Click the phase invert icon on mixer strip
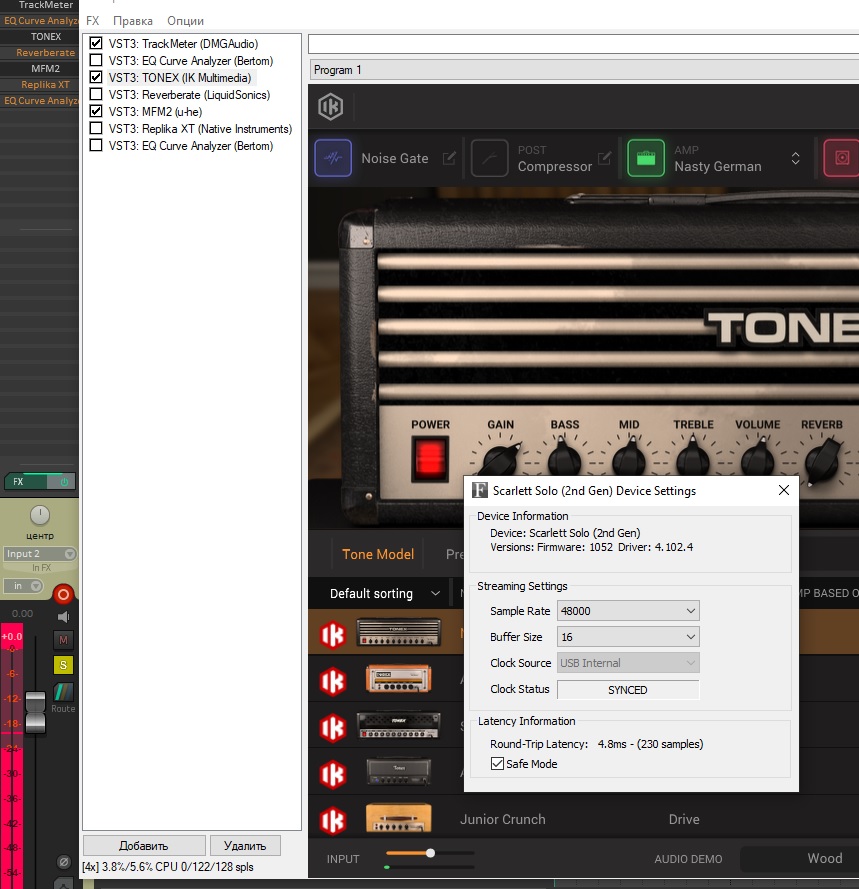Viewport: 859px width, 889px height. 64,862
